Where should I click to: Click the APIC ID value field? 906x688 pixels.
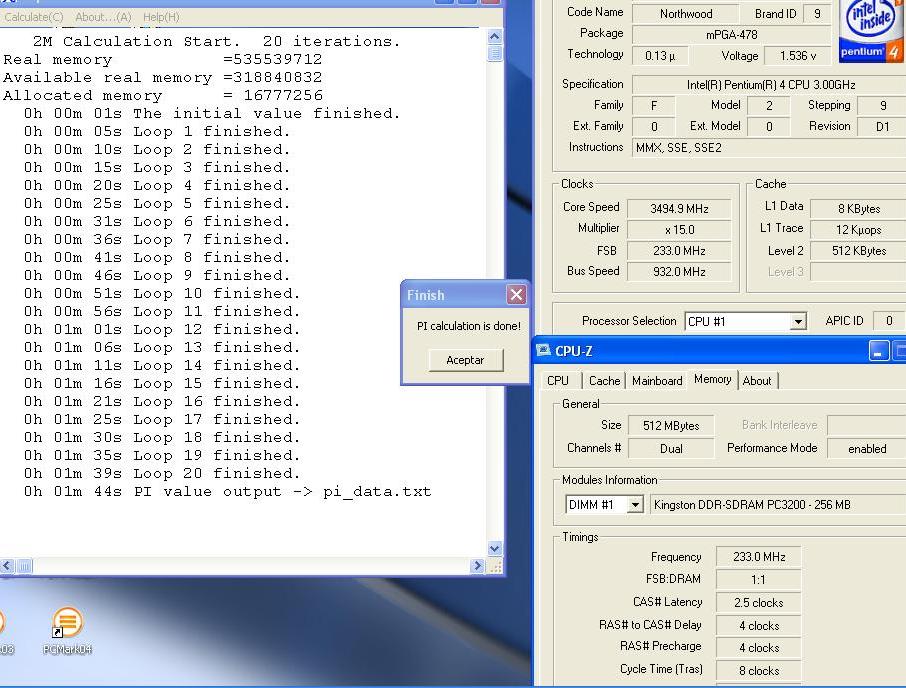(x=888, y=321)
